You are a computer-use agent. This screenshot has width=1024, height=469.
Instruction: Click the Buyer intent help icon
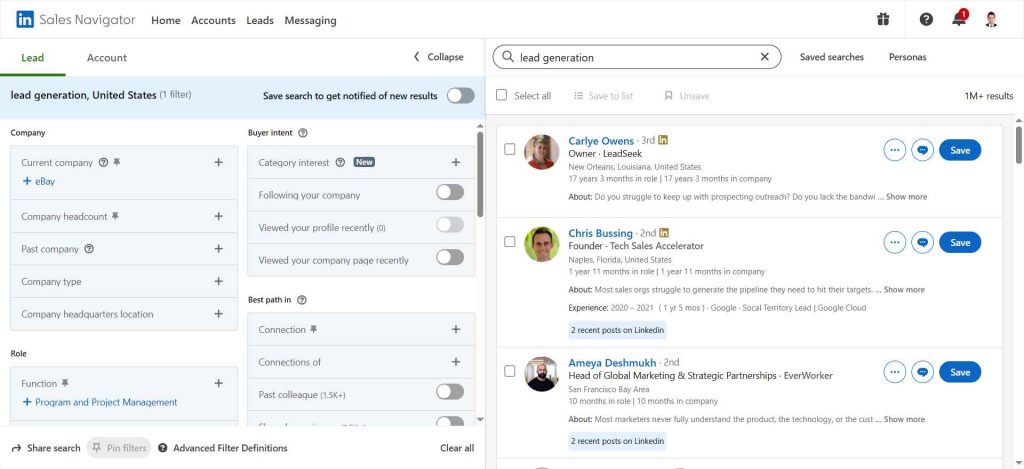pos(302,133)
